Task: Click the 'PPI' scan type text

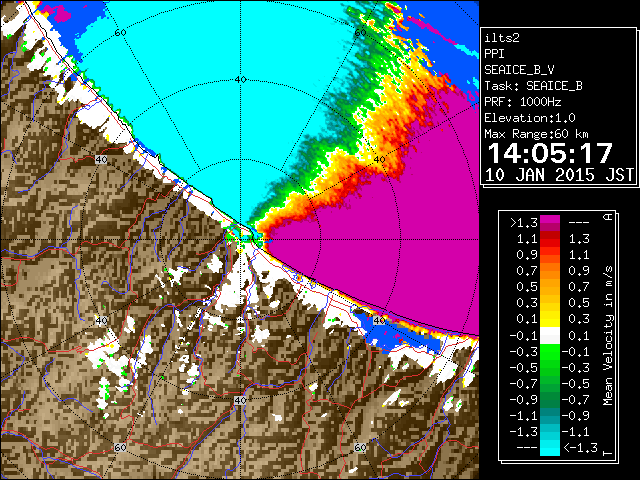Action: click(494, 54)
